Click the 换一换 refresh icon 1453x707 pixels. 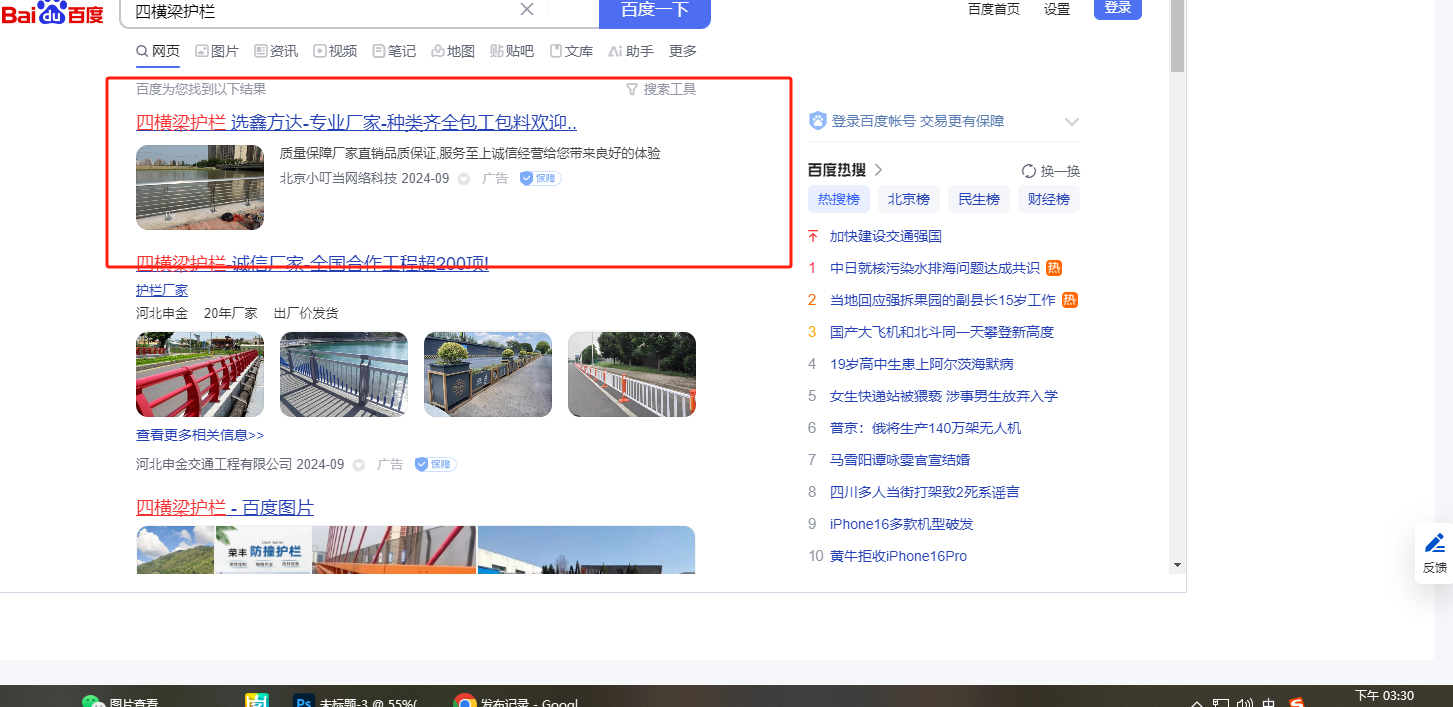[x=1029, y=171]
